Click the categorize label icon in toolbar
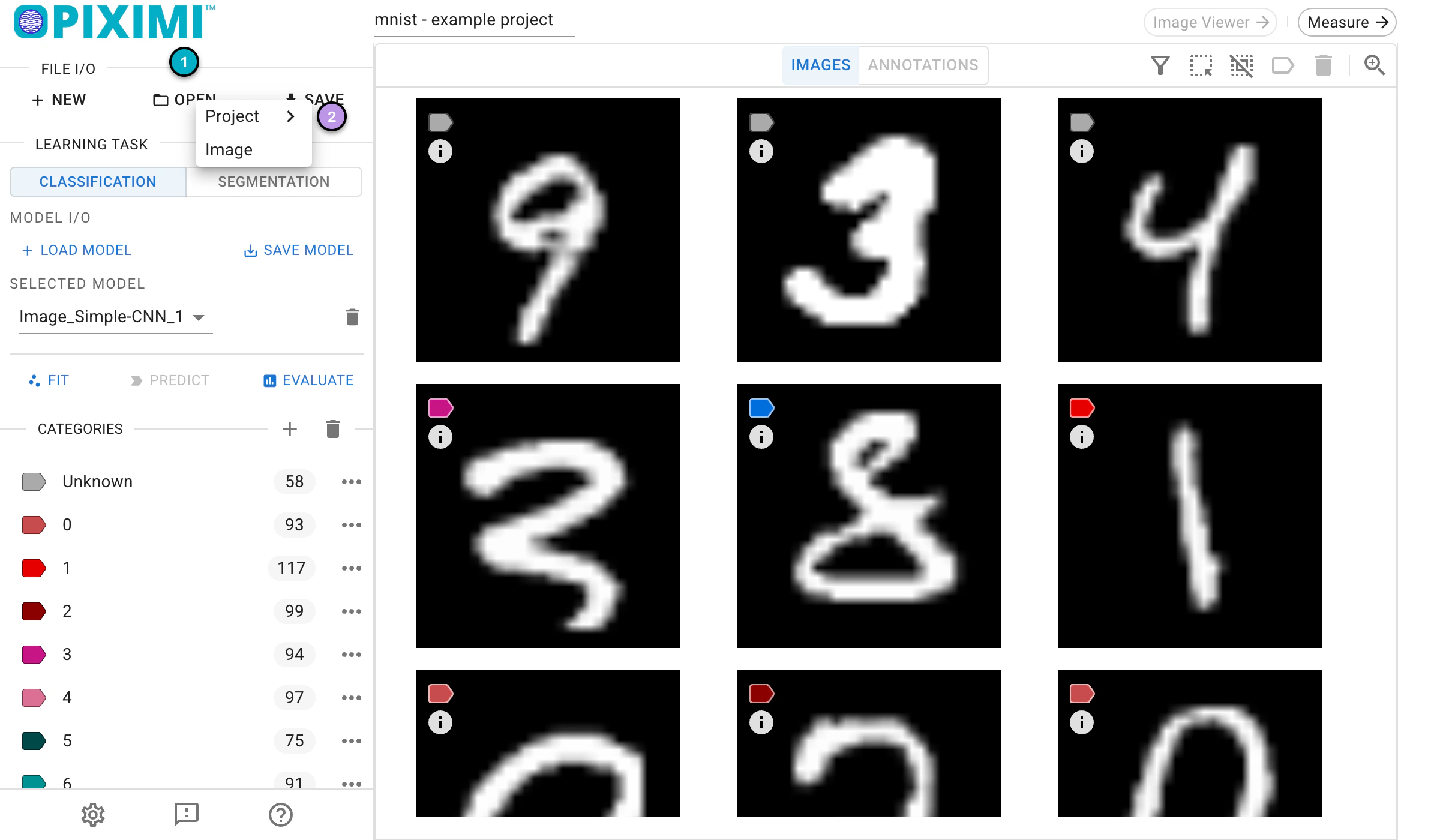This screenshot has height=840, width=1440. pos(1283,65)
